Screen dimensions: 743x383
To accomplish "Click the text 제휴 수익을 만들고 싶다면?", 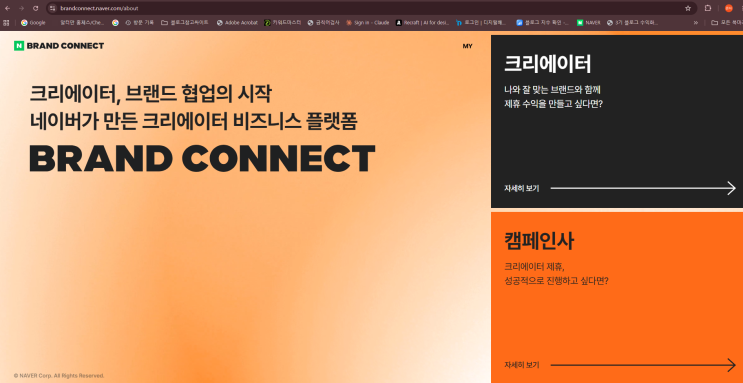I will coord(553,104).
